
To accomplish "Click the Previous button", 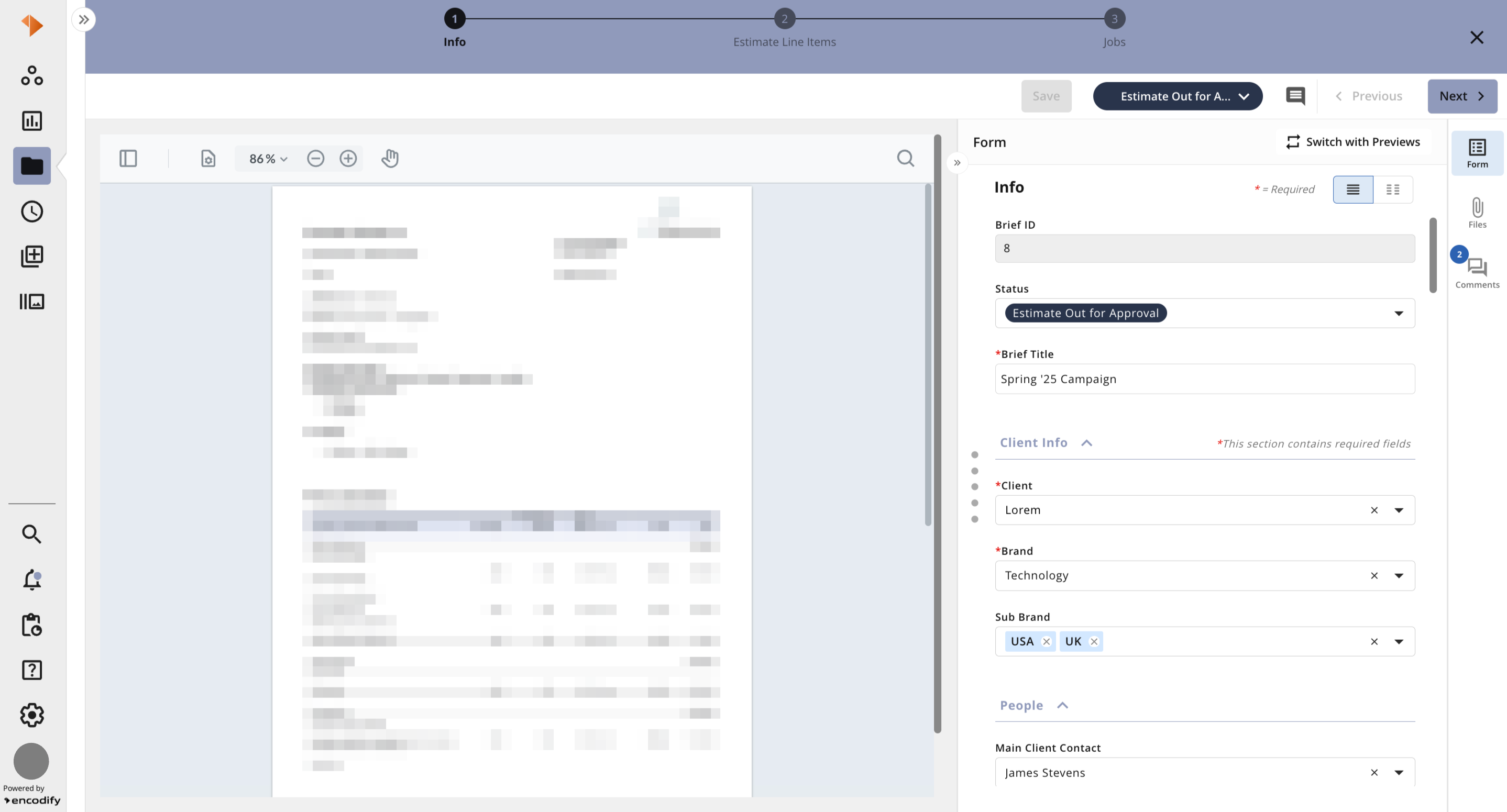I will [x=1369, y=96].
